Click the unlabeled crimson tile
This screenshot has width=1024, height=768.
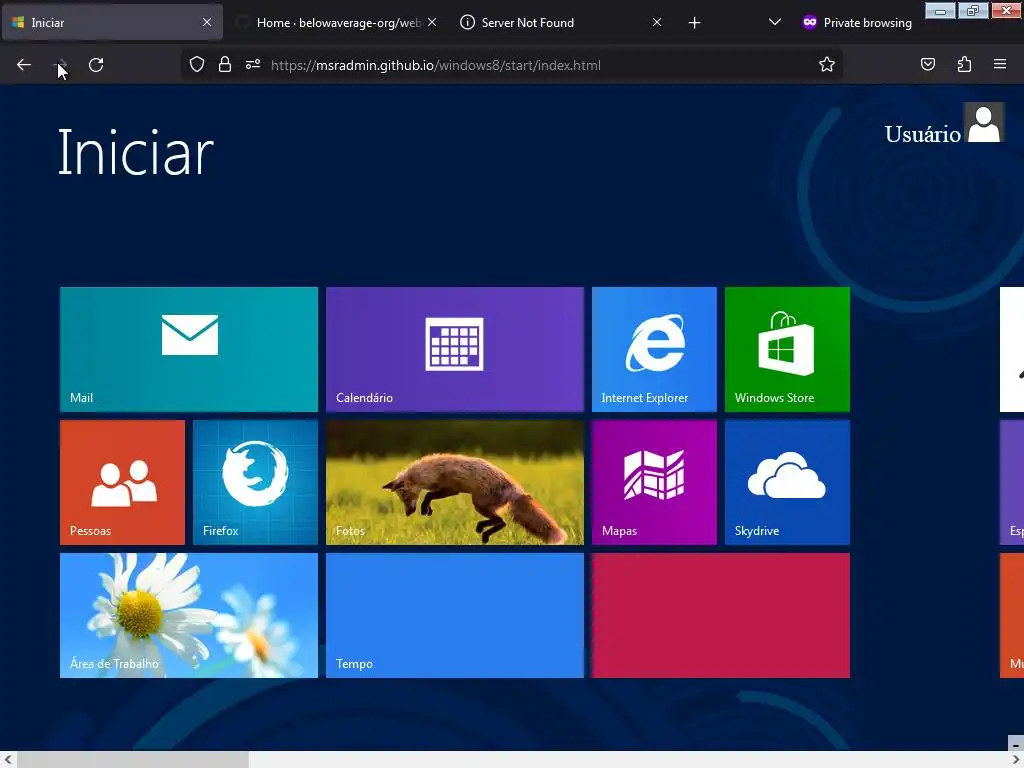point(720,615)
